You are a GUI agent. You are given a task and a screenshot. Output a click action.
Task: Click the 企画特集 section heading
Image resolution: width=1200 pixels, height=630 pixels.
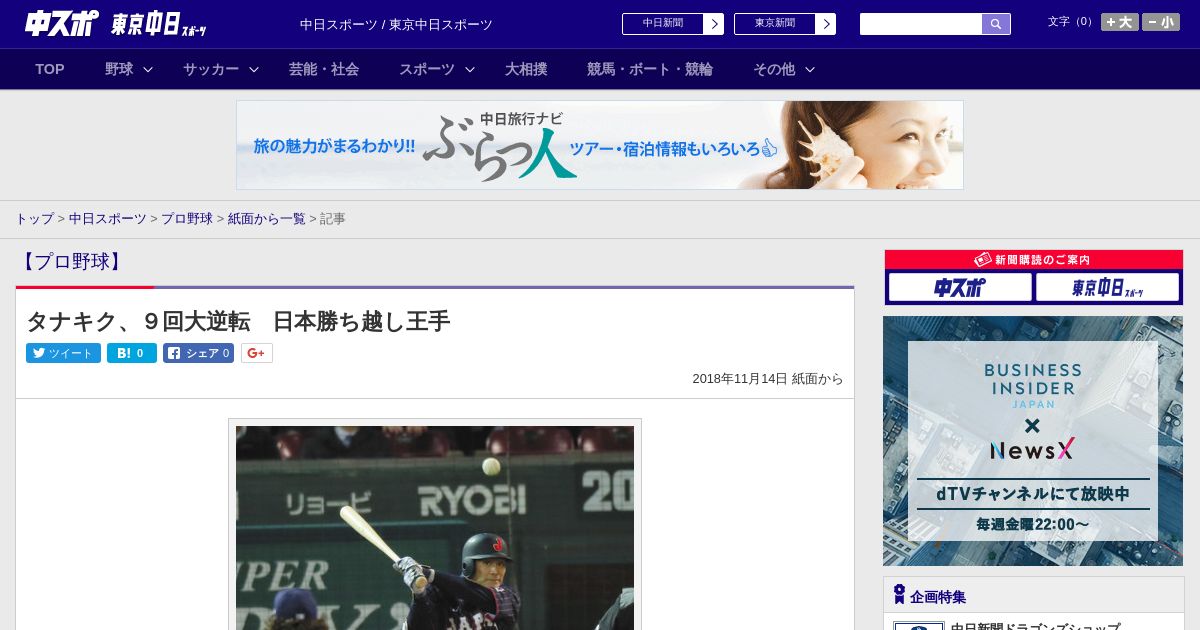pos(938,596)
